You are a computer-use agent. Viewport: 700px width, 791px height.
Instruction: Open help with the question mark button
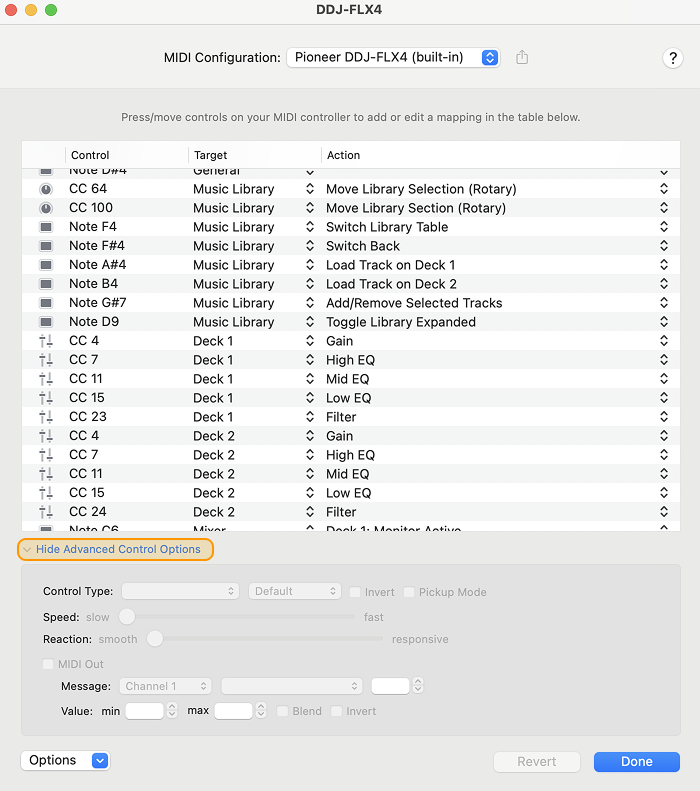coord(673,58)
